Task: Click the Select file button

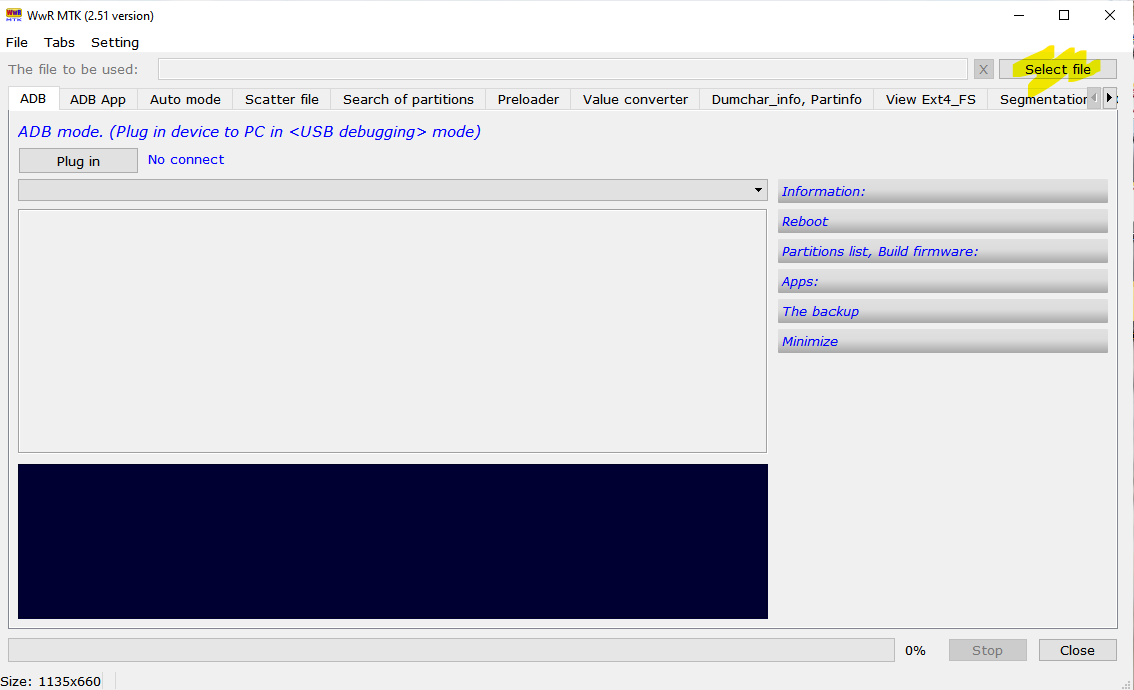Action: pos(1057,69)
